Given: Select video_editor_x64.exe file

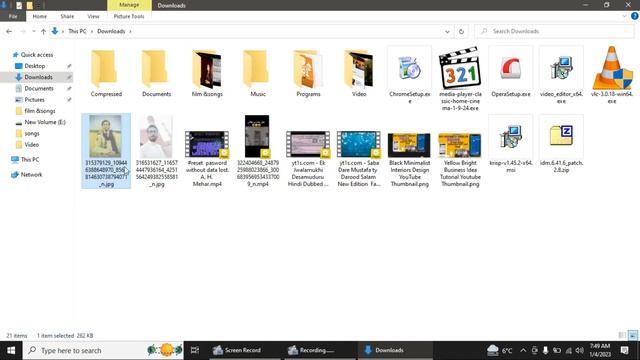Looking at the screenshot, I should coord(561,76).
